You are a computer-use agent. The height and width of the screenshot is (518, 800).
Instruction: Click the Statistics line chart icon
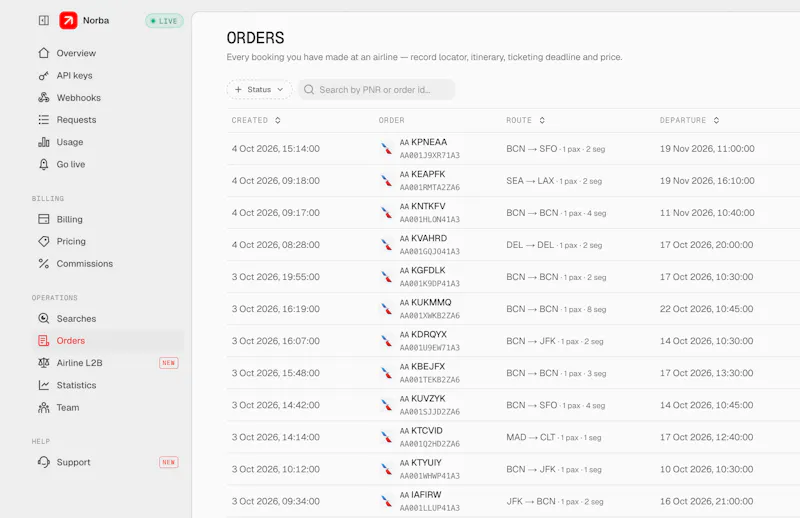(x=44, y=385)
